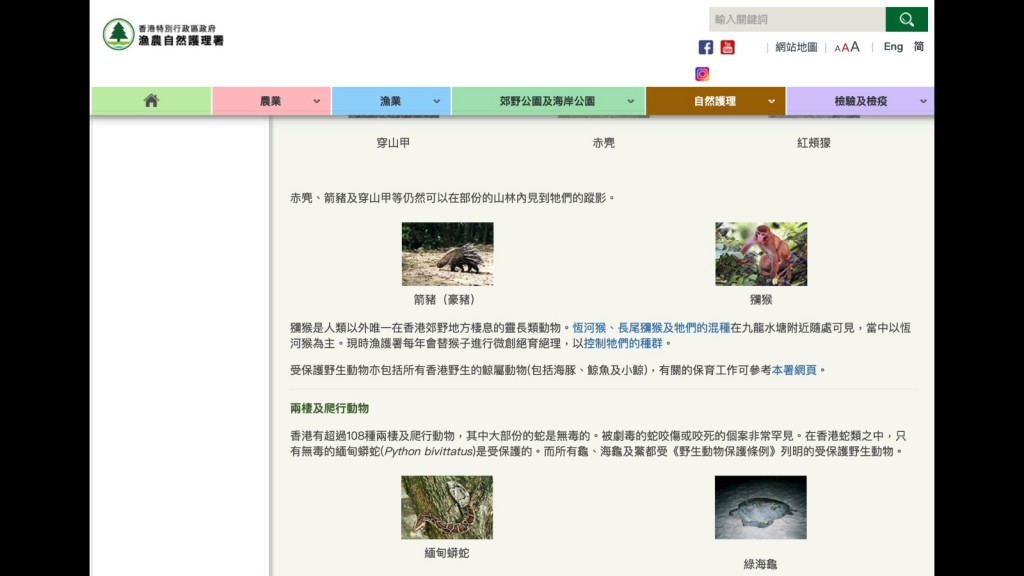Expand the 郊野公園及海岸公園 dropdown arrow

pyautogui.click(x=630, y=101)
